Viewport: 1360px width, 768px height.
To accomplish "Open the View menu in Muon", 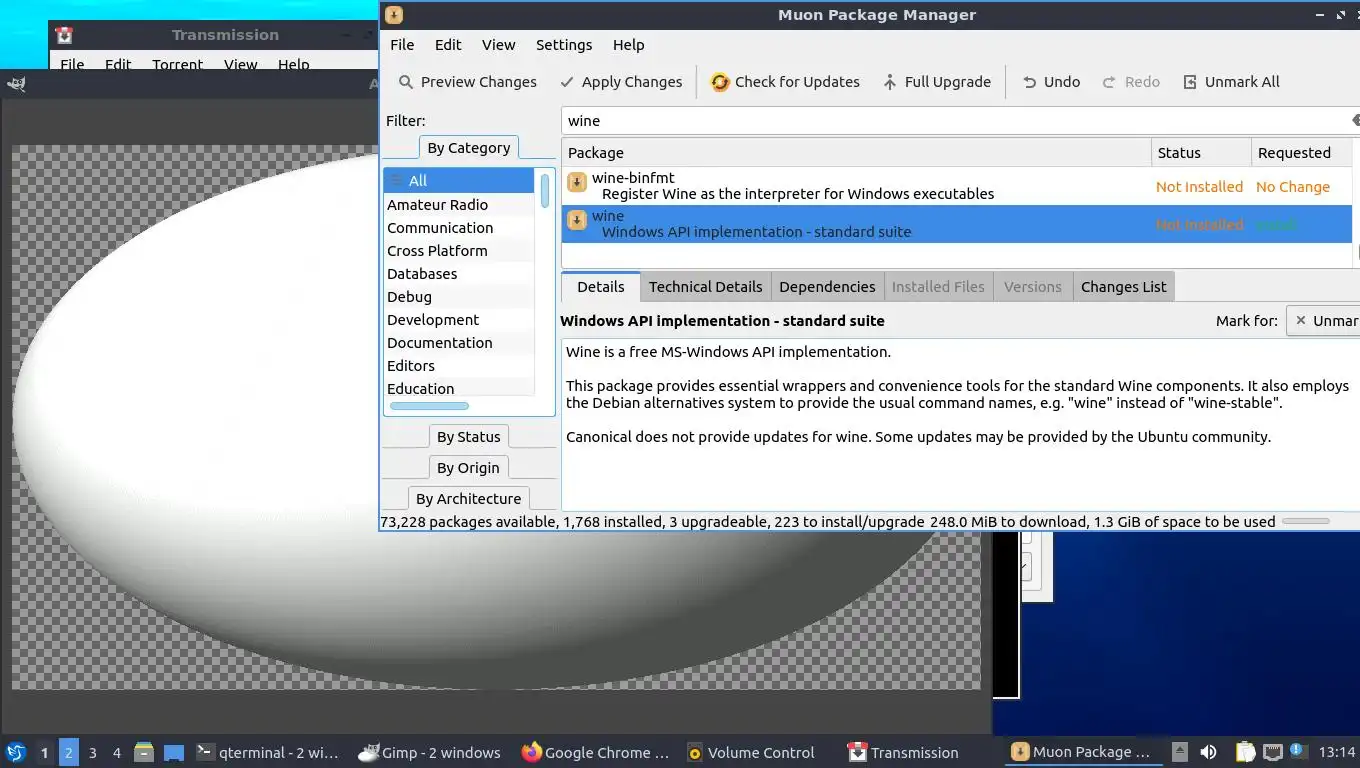I will [498, 45].
